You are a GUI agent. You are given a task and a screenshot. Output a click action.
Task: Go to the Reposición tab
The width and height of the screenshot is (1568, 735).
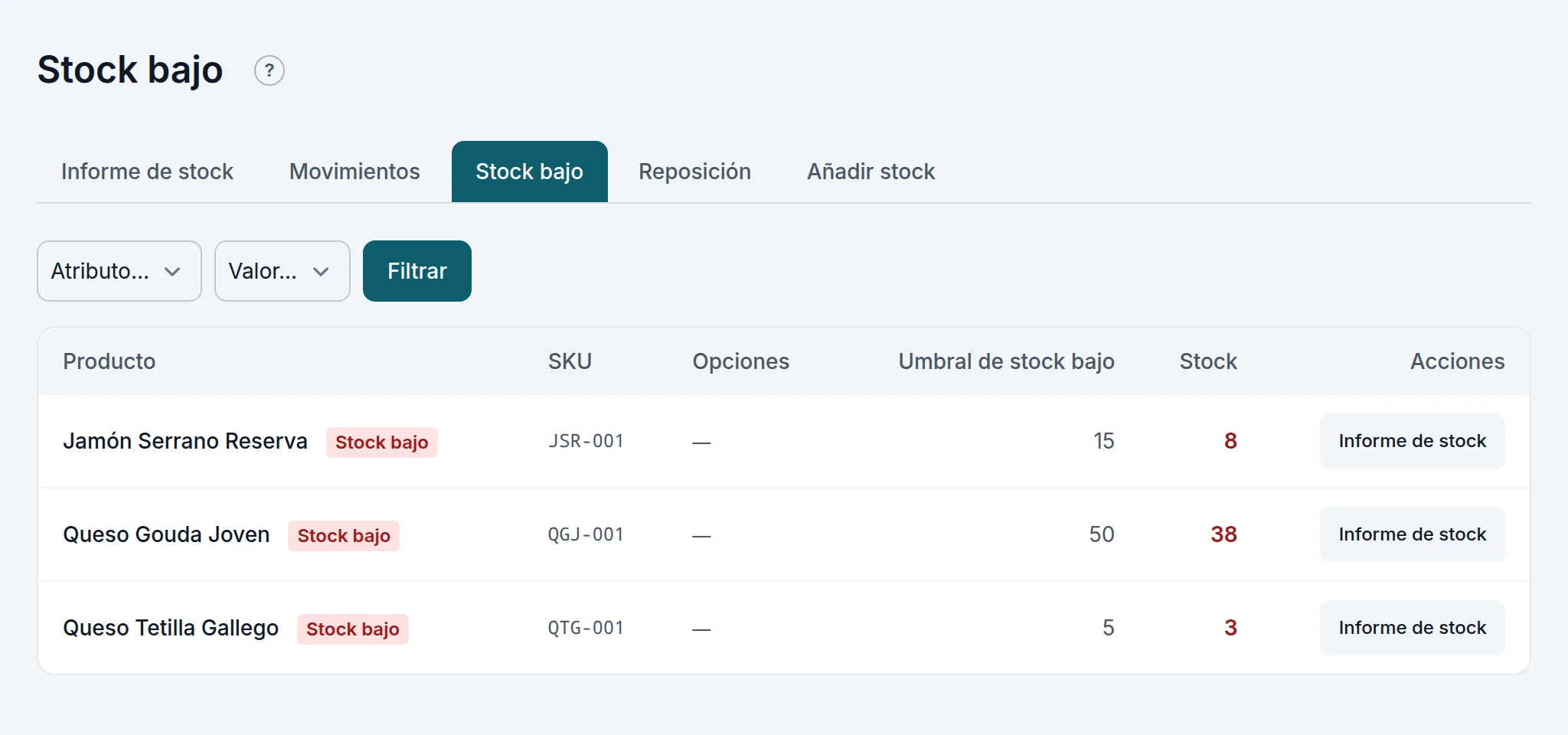[x=694, y=171]
